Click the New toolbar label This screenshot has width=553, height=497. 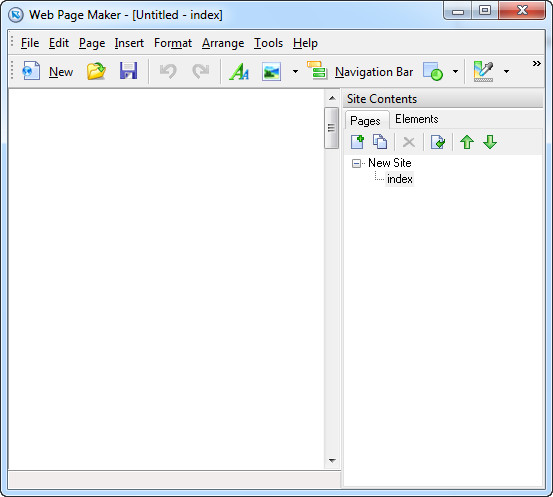tap(61, 72)
